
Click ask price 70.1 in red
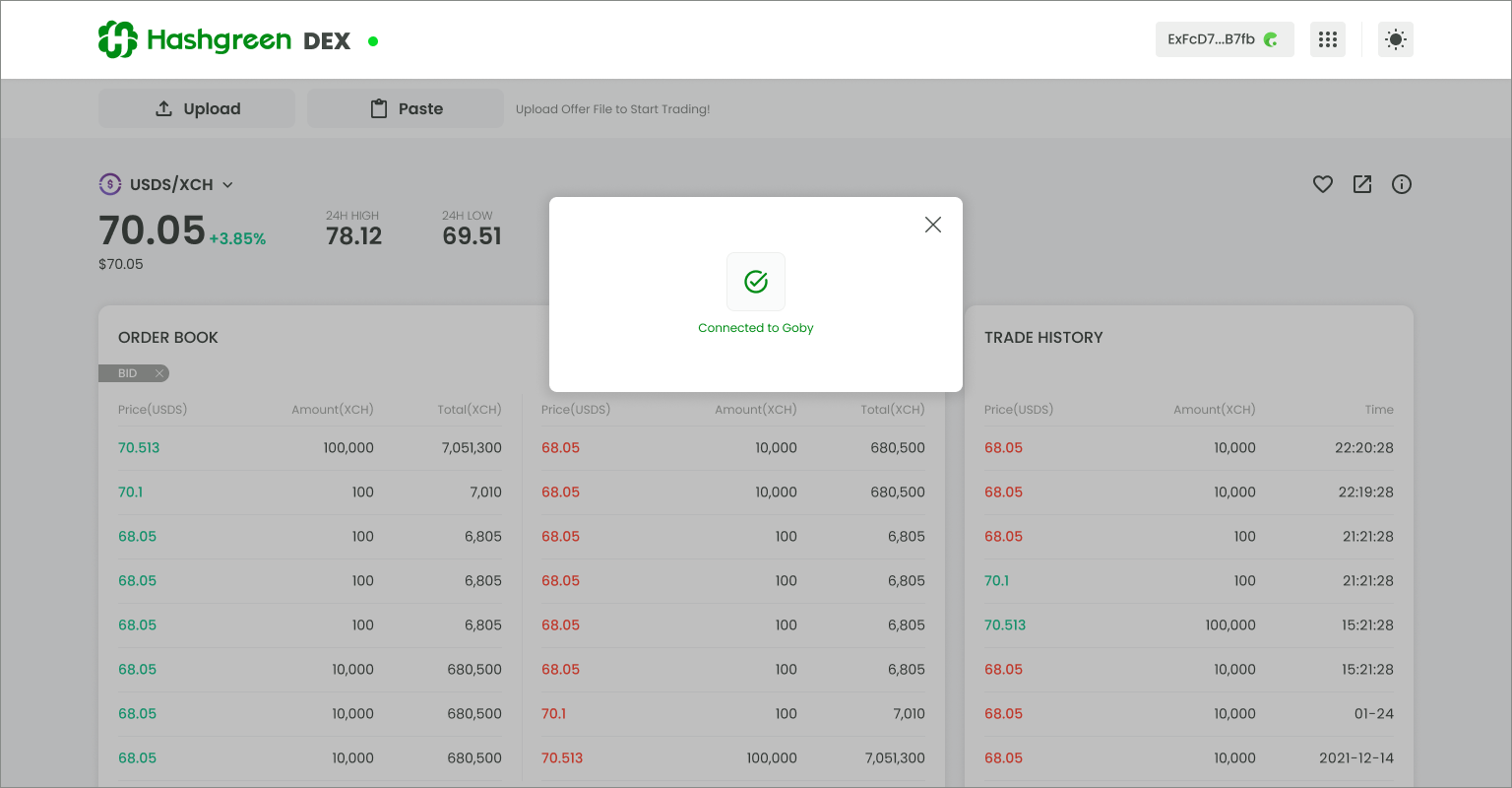tap(554, 713)
